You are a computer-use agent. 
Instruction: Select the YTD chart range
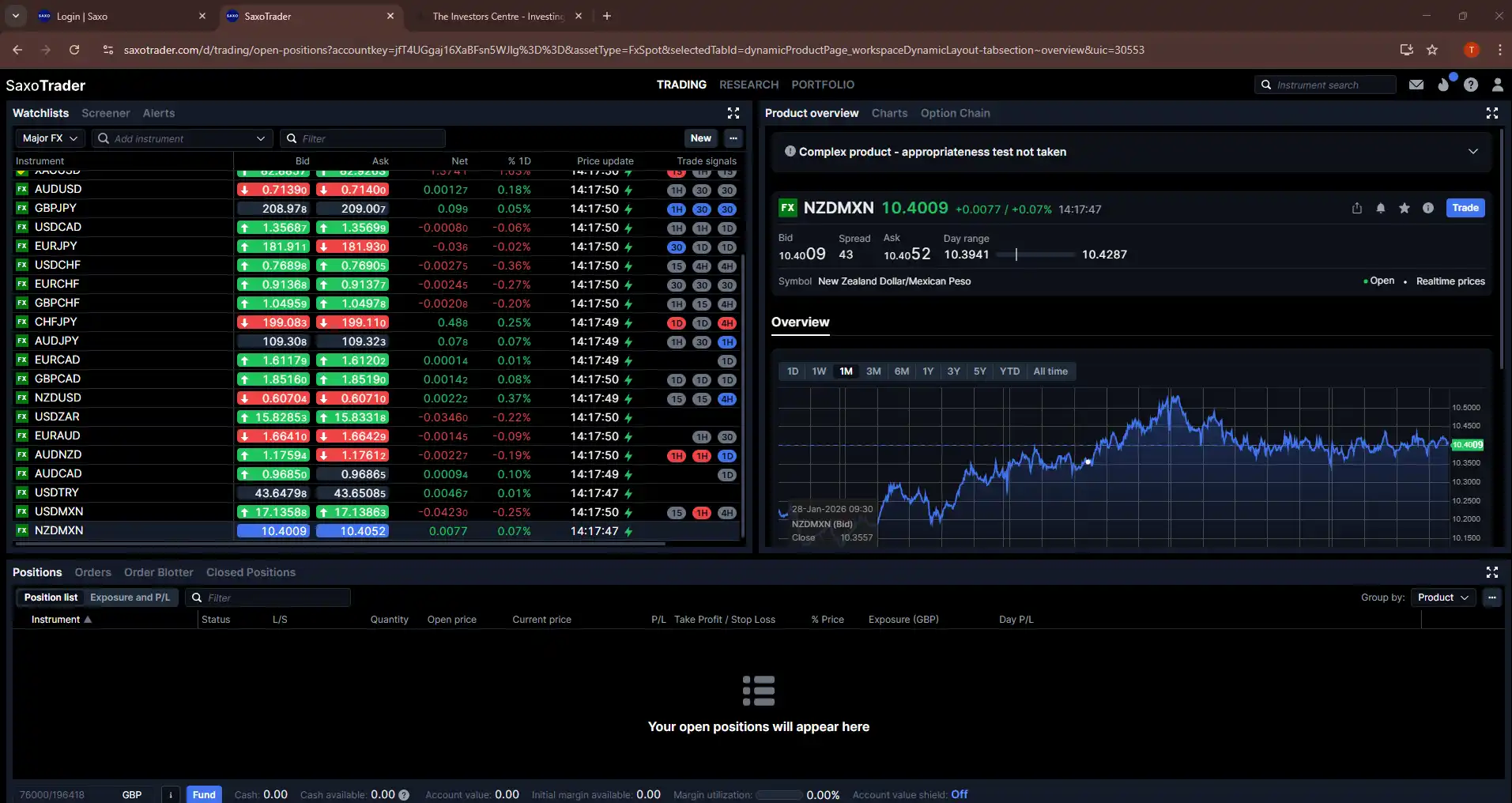coord(1009,371)
